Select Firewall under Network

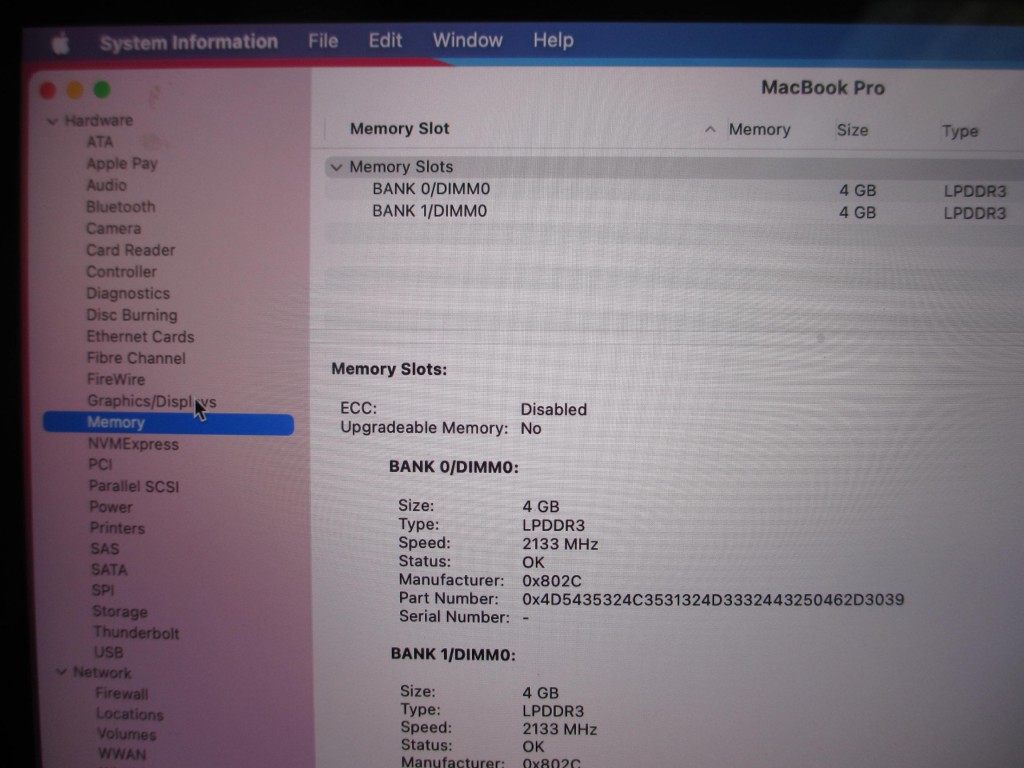[122, 694]
